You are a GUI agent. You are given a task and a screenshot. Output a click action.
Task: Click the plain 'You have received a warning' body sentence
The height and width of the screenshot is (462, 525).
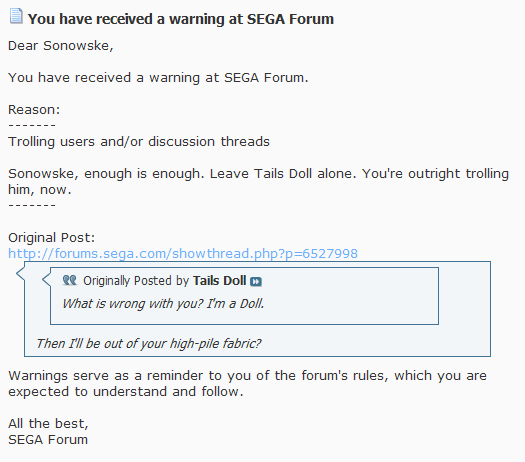pyautogui.click(x=158, y=78)
